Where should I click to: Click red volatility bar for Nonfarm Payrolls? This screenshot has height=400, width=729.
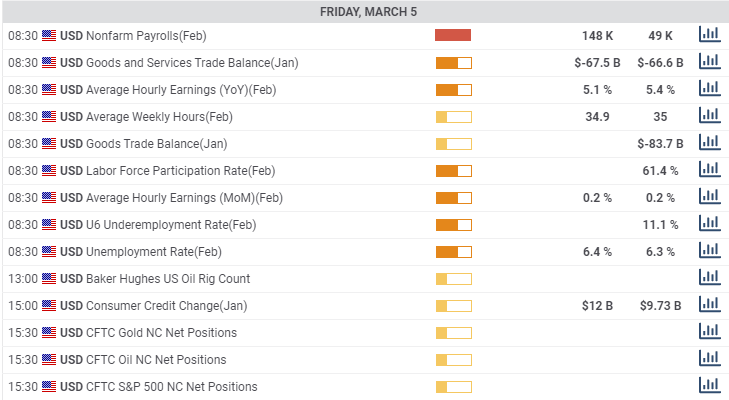tap(453, 35)
